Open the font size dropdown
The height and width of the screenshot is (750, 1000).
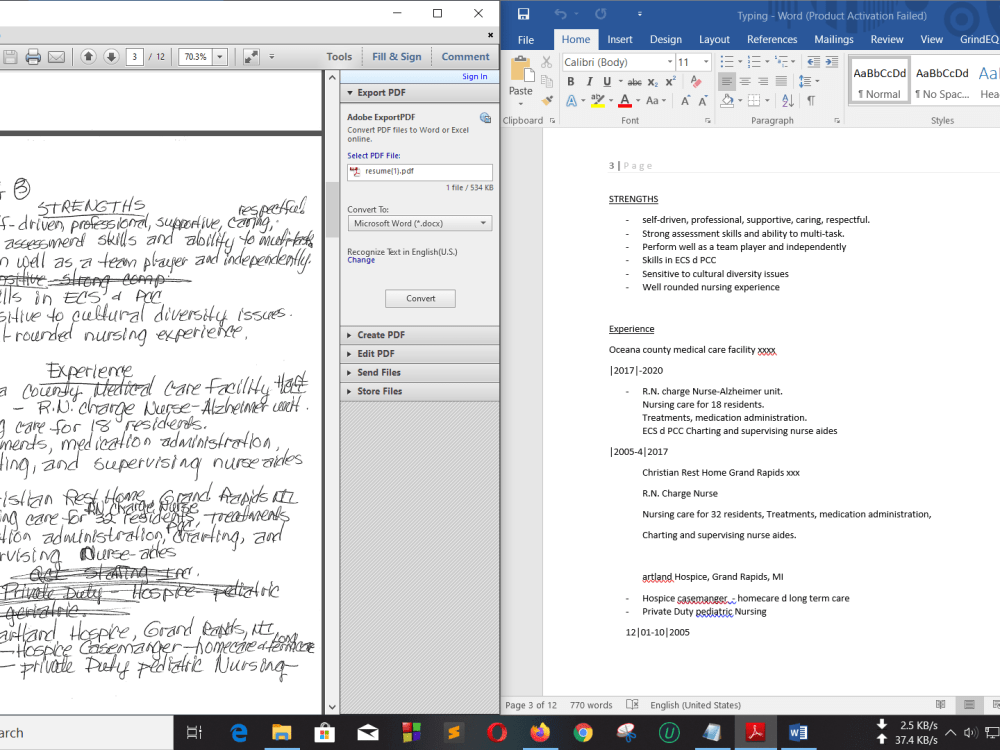click(x=706, y=62)
